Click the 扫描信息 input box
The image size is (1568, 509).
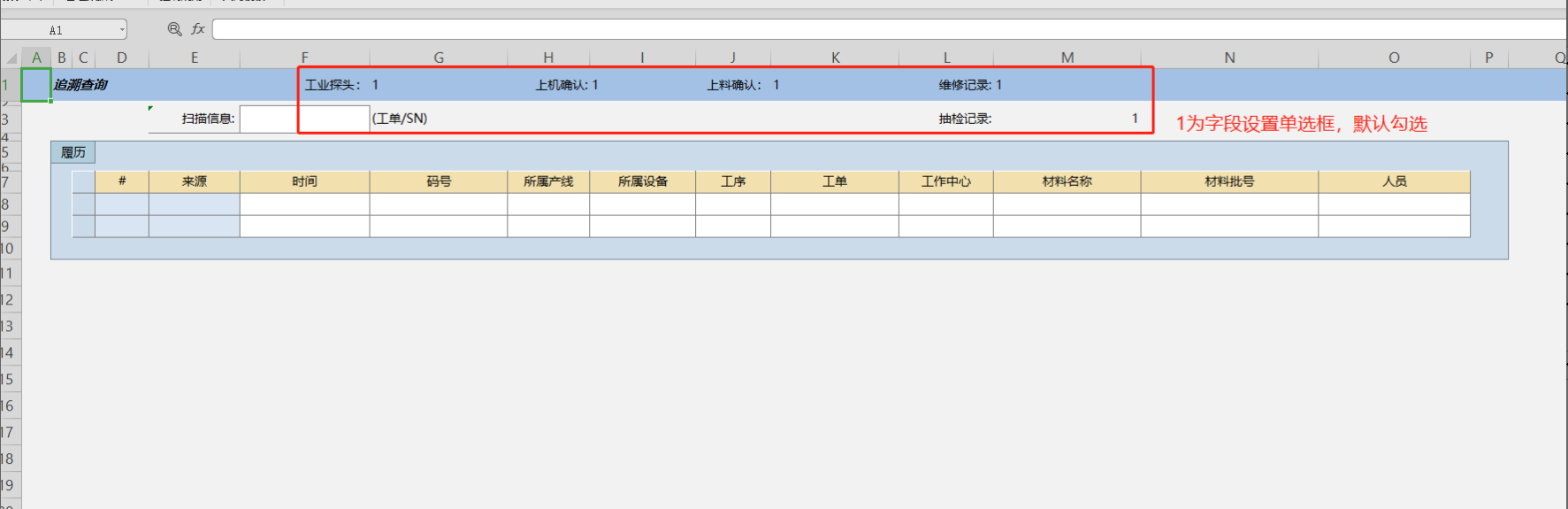pyautogui.click(x=269, y=119)
